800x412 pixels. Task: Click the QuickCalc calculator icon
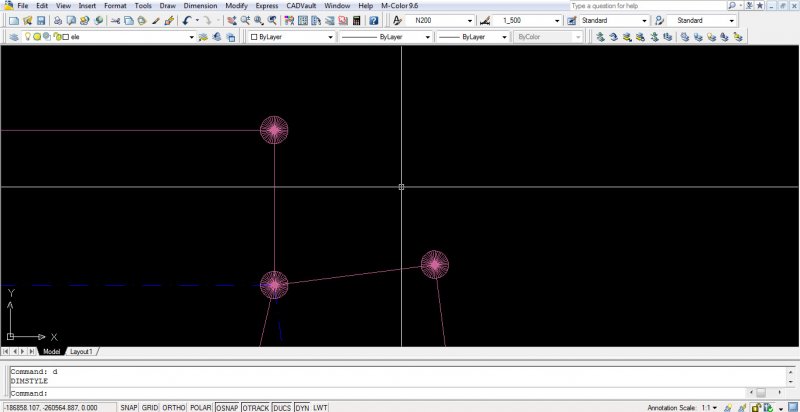click(356, 20)
